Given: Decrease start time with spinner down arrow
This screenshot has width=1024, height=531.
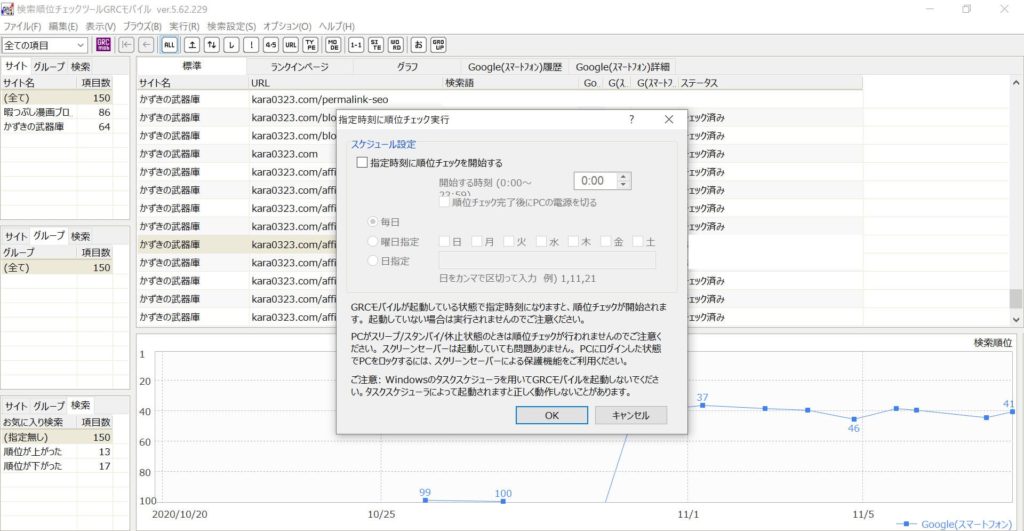Looking at the screenshot, I should 623,185.
